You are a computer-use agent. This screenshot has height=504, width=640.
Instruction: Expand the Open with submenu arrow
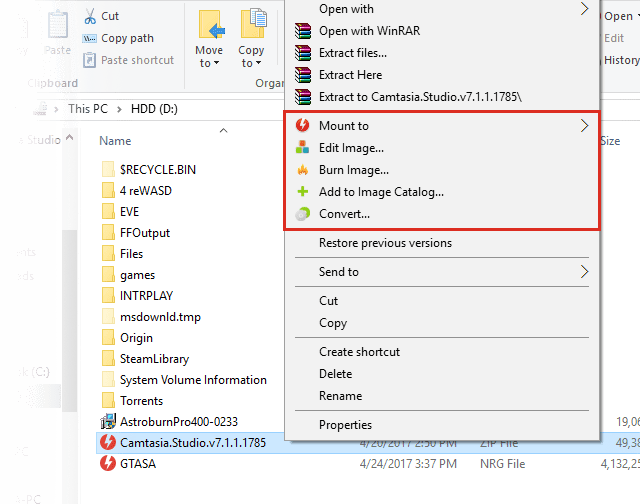(584, 9)
